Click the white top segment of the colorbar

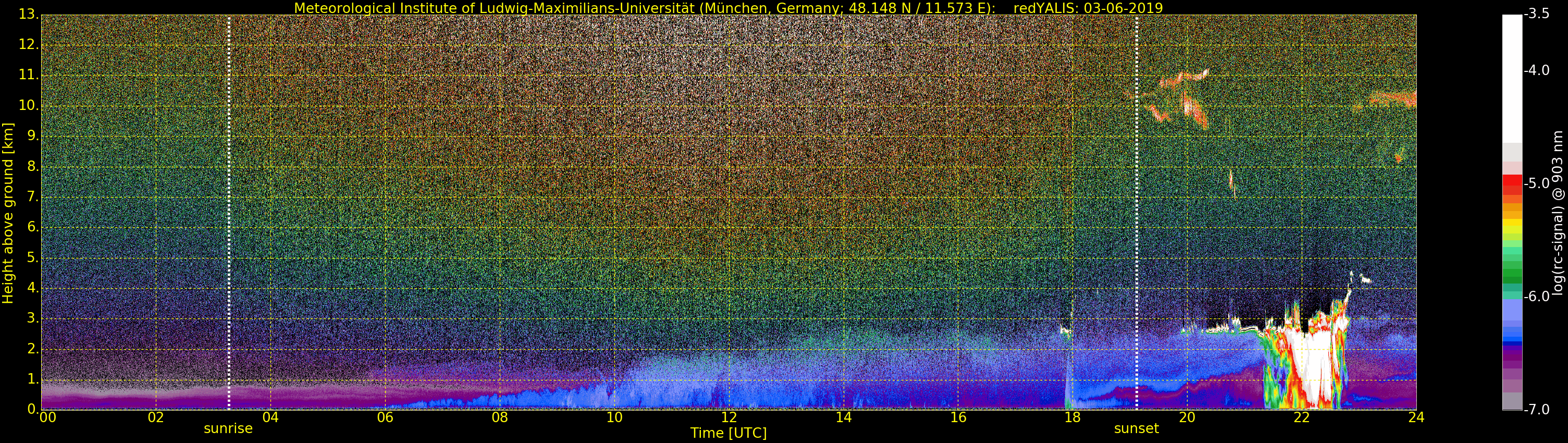point(1512,79)
